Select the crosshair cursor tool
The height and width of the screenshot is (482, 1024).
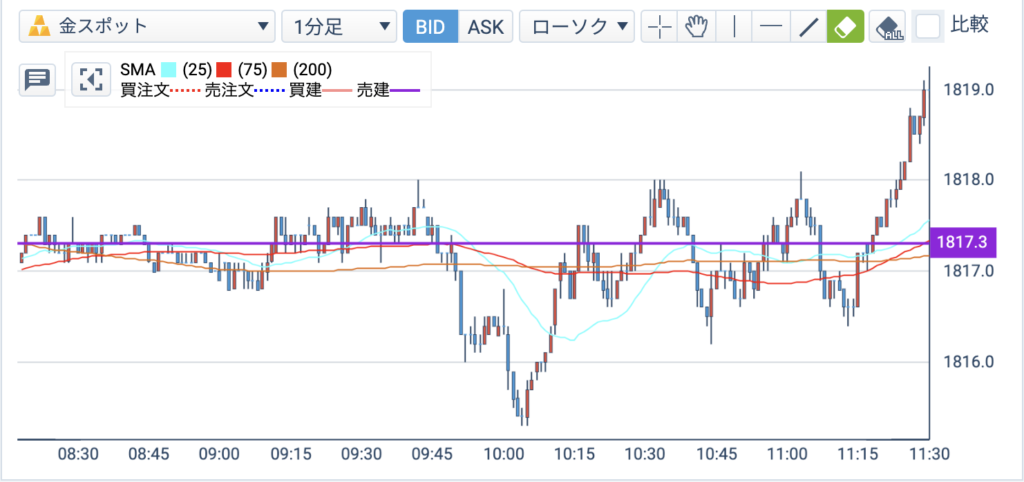(660, 27)
